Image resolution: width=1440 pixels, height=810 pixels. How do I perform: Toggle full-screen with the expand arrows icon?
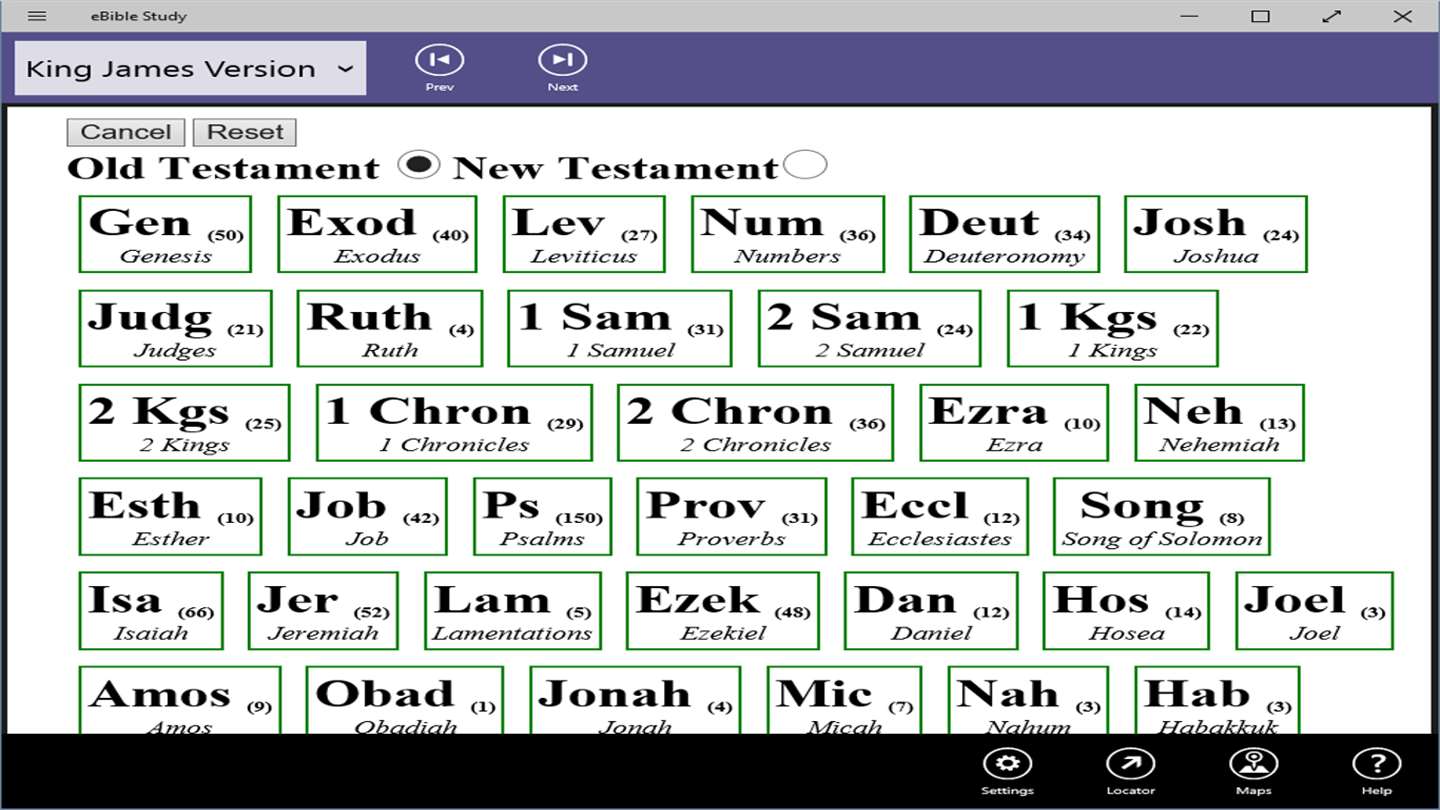1331,16
